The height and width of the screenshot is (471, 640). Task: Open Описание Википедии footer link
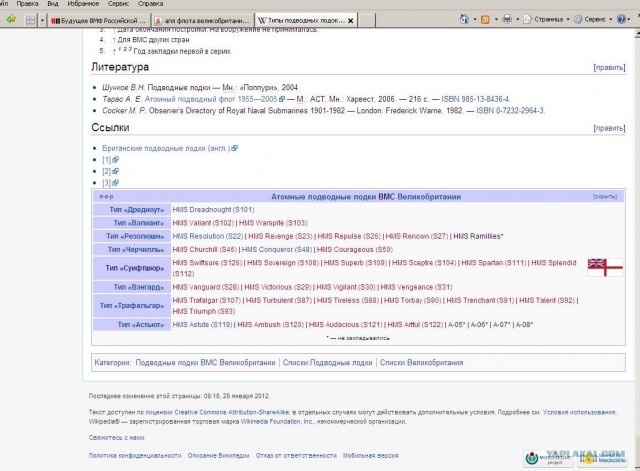tap(218, 455)
